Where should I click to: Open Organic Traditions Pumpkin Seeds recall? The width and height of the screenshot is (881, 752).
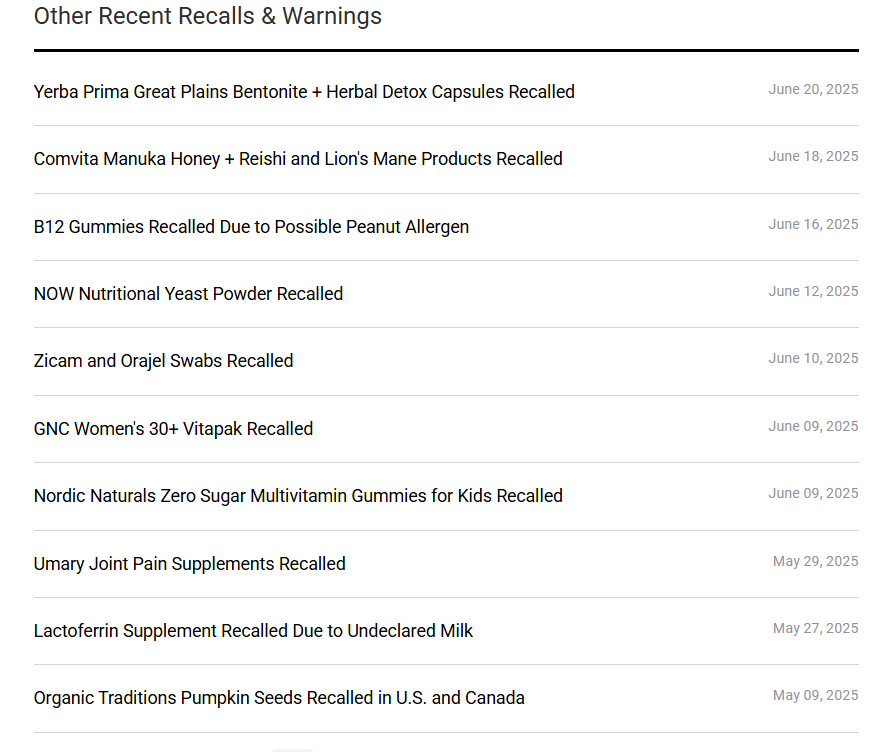(279, 697)
